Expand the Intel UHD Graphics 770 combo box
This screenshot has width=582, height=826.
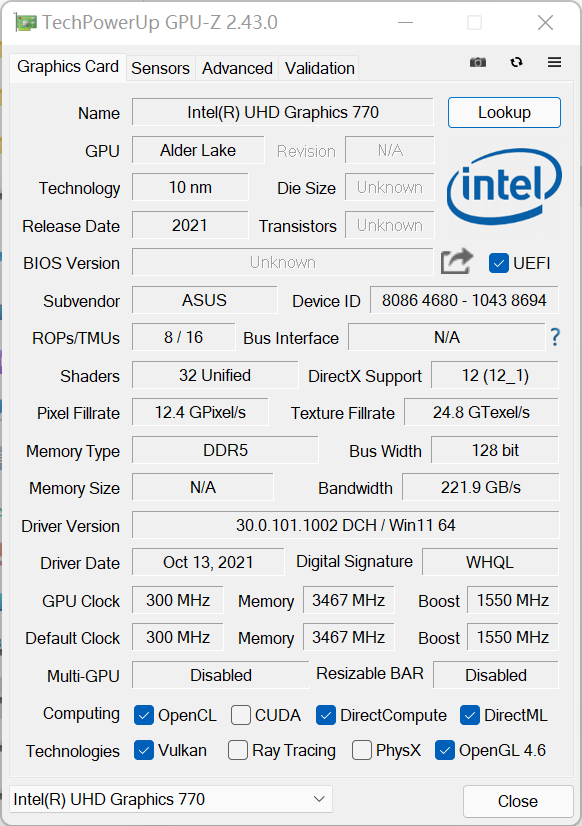[170, 799]
